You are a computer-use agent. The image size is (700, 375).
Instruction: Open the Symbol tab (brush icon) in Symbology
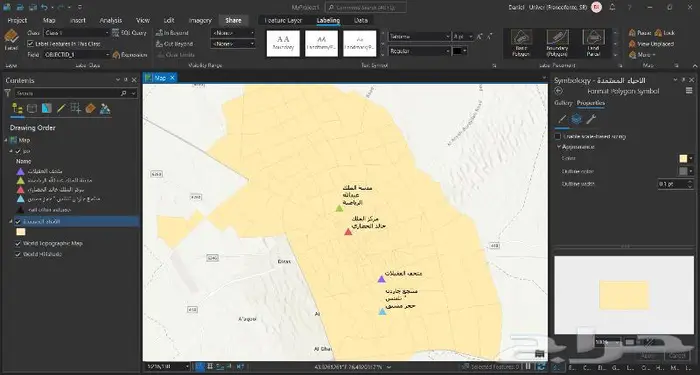(x=562, y=119)
